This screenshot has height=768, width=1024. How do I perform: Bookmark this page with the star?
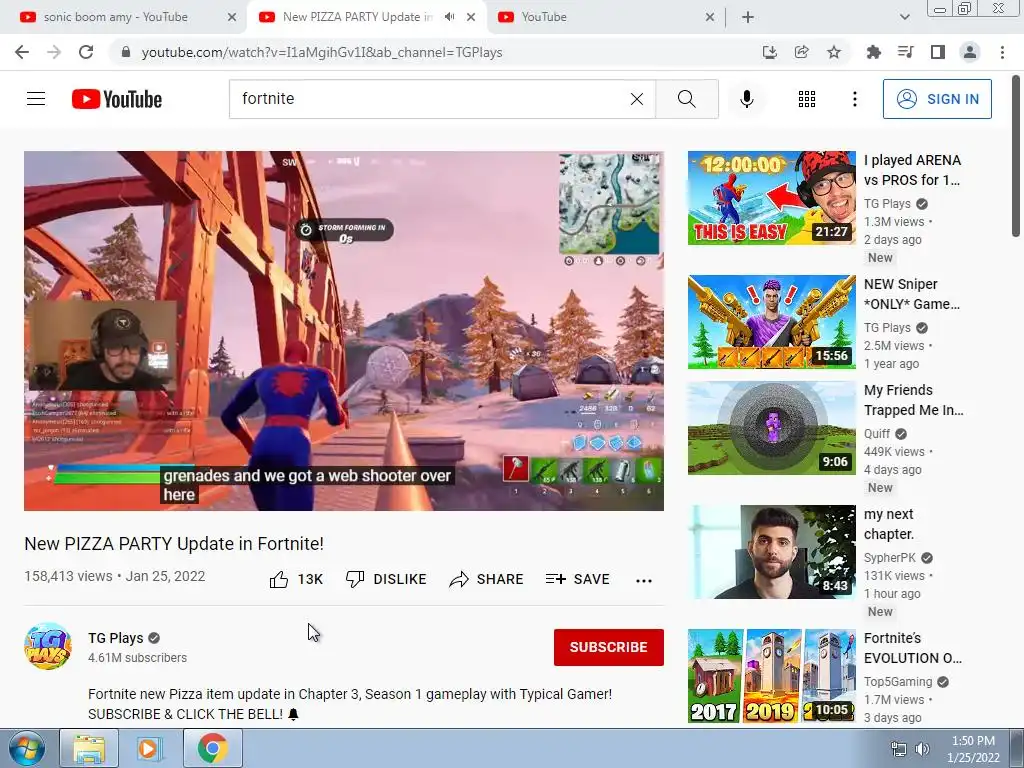[834, 52]
